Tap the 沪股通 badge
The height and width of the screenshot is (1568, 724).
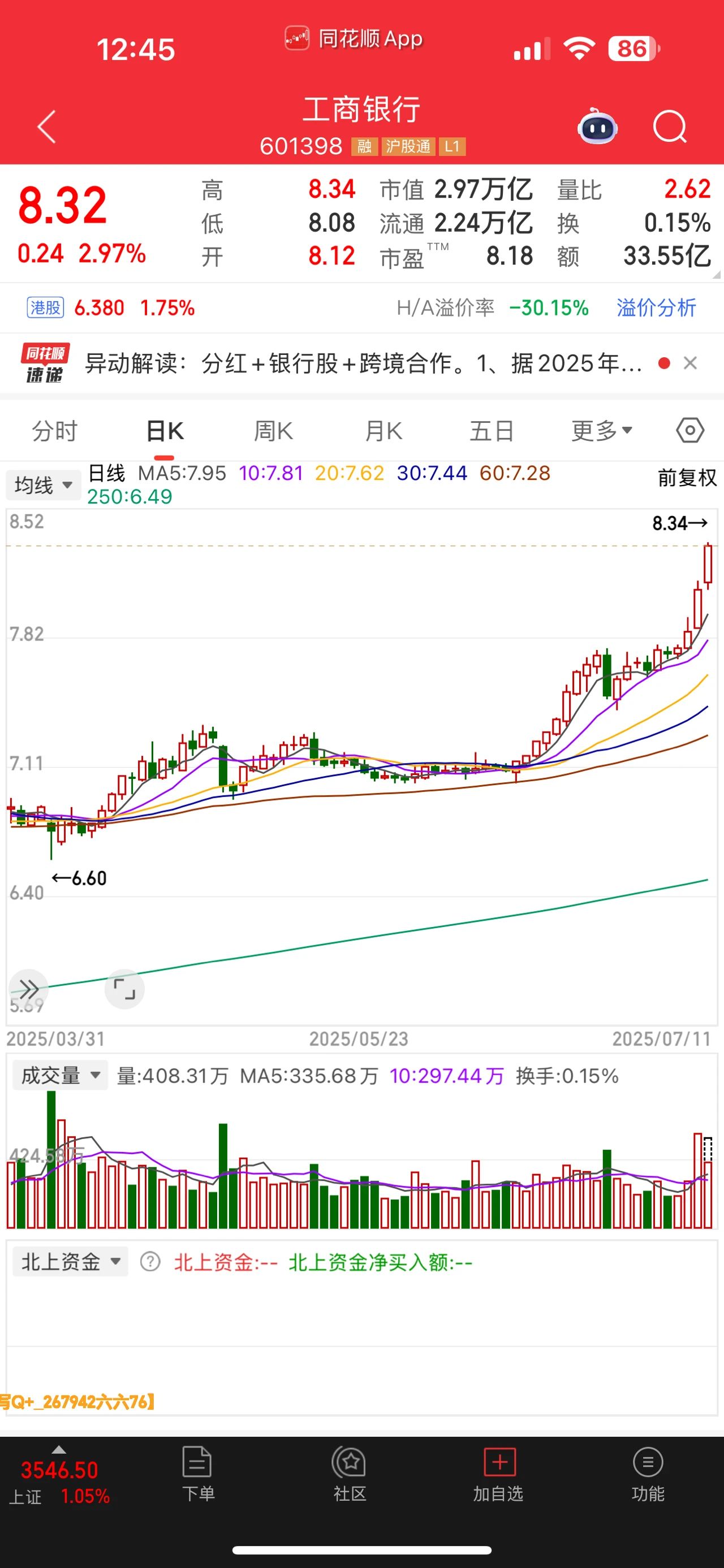pyautogui.click(x=408, y=146)
